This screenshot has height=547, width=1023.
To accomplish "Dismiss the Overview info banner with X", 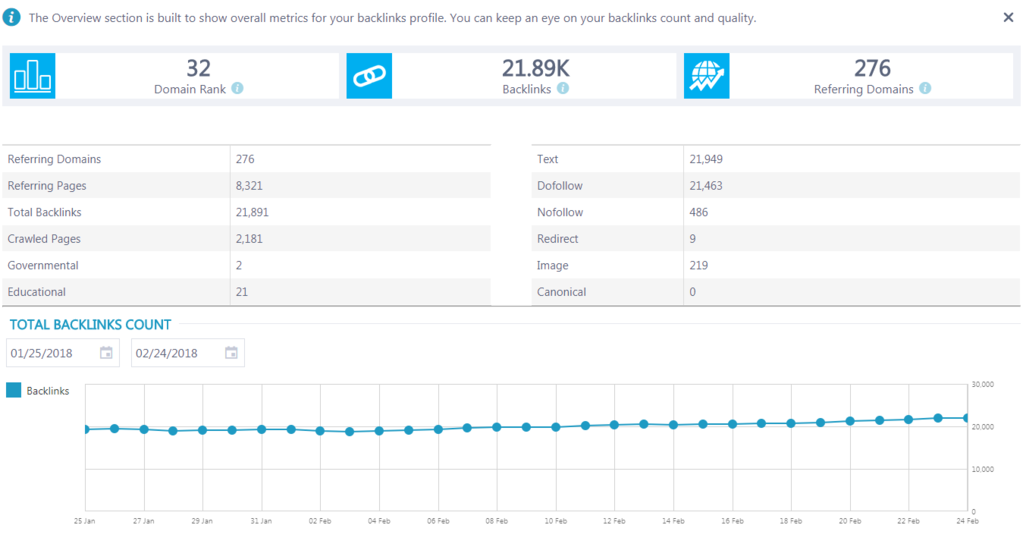I will [x=1008, y=18].
